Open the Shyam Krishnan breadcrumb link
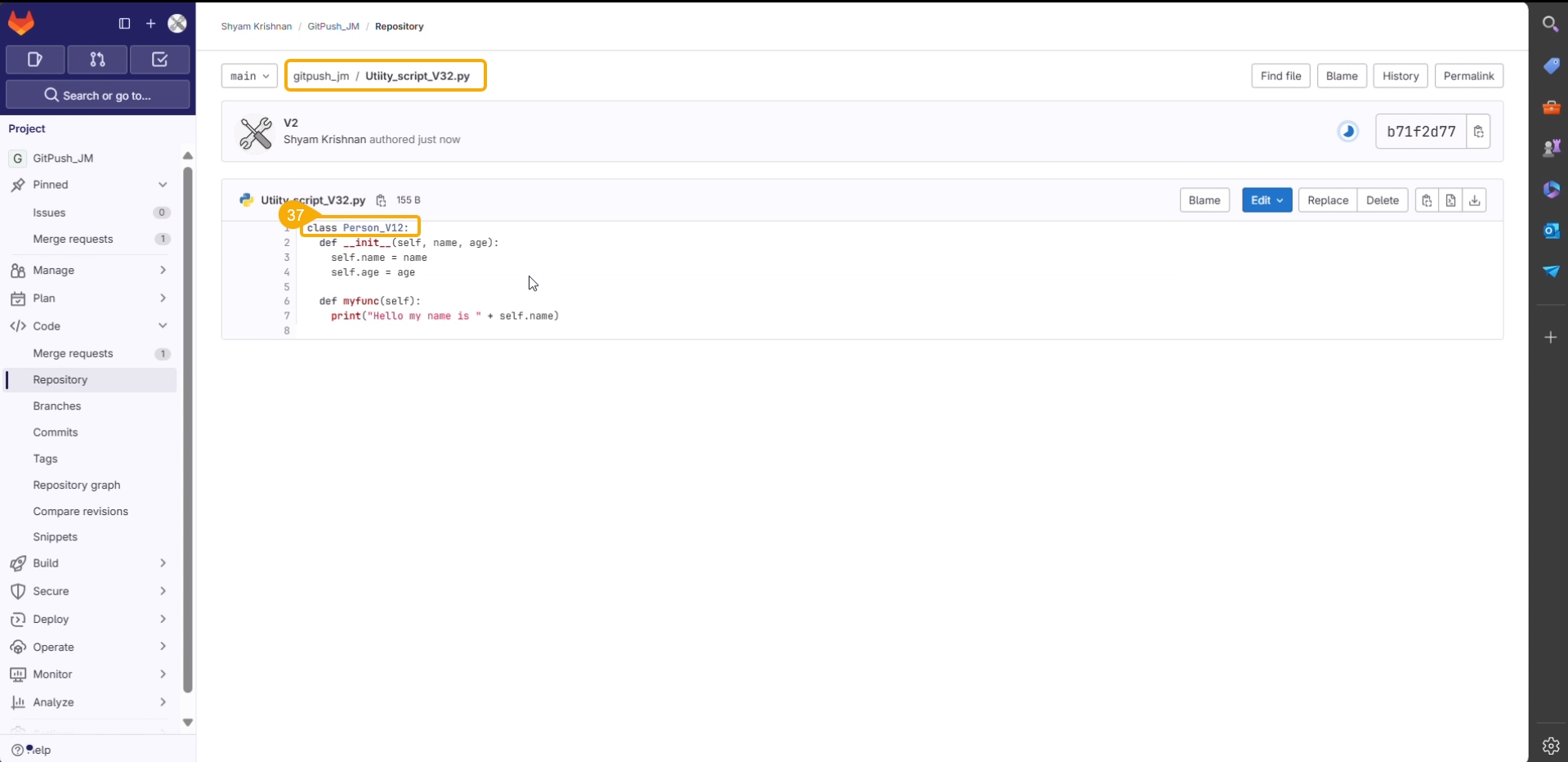This screenshot has height=762, width=1568. click(257, 26)
